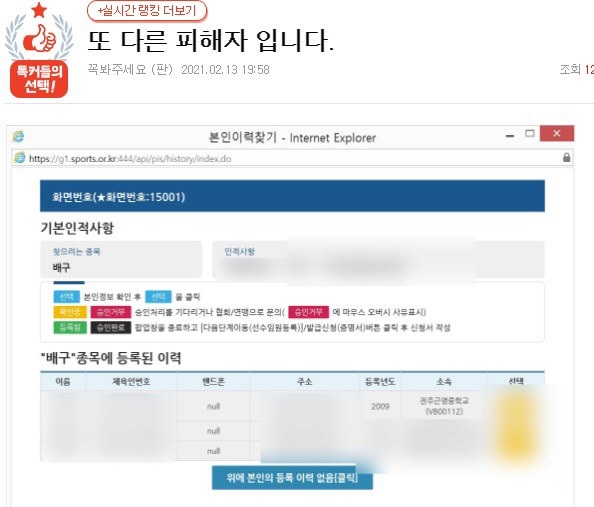Click the post title 또 다른 피해자 입니다
Image resolution: width=594 pixels, height=507 pixels.
(211, 41)
